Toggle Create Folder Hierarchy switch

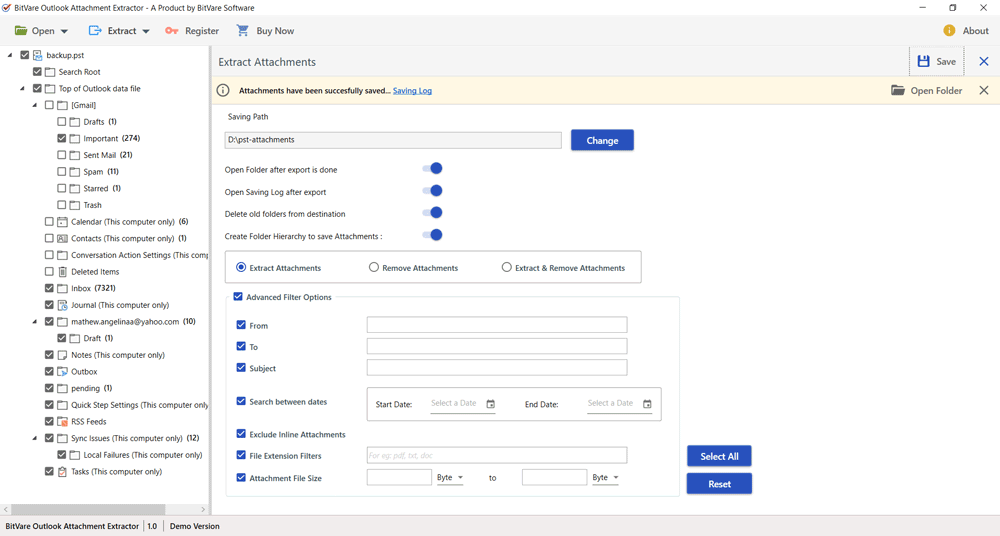pyautogui.click(x=432, y=235)
